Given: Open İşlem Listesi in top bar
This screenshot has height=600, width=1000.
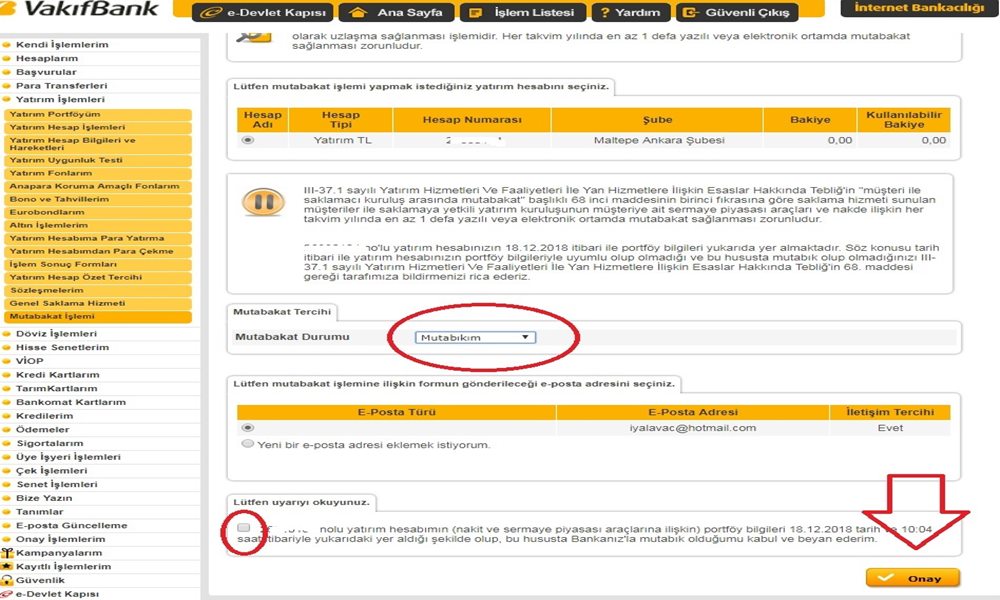Looking at the screenshot, I should 522,12.
